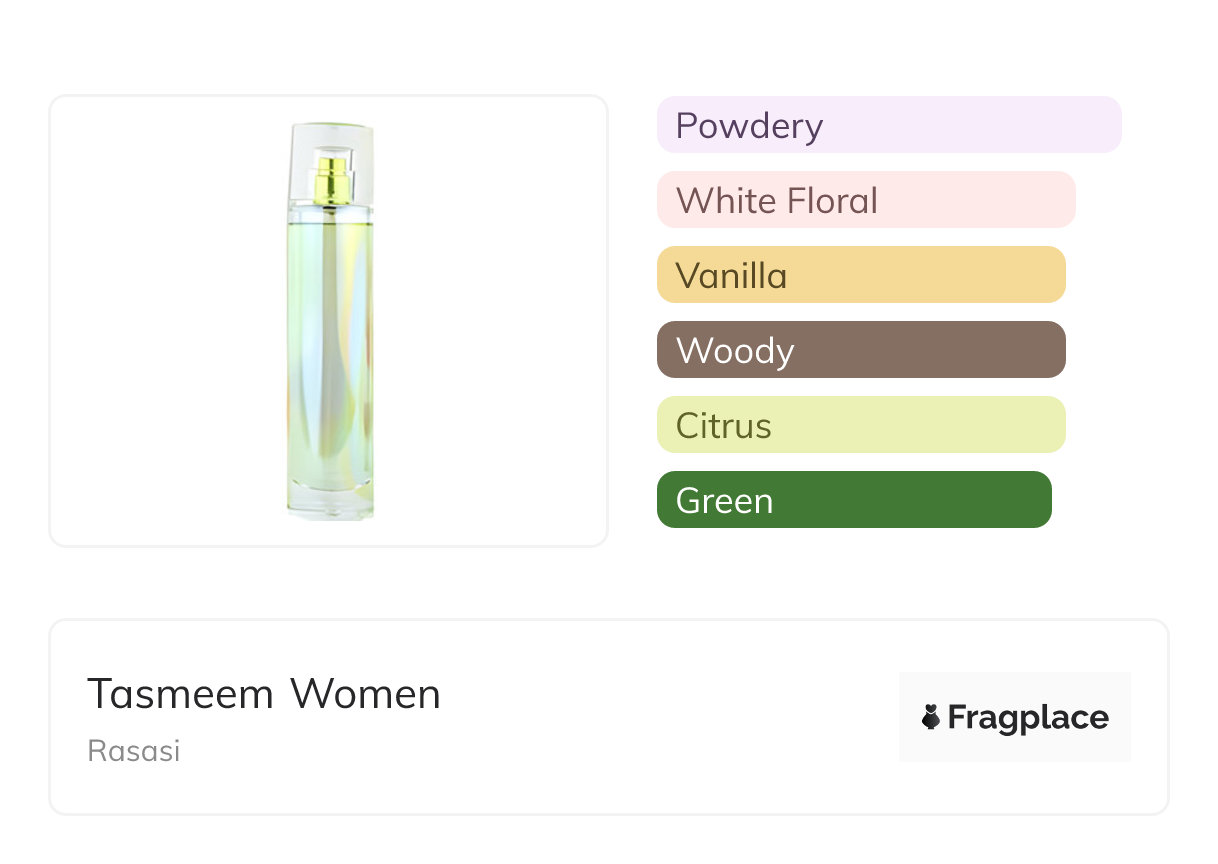Click blank area between title and Fragplace logo

pos(670,717)
